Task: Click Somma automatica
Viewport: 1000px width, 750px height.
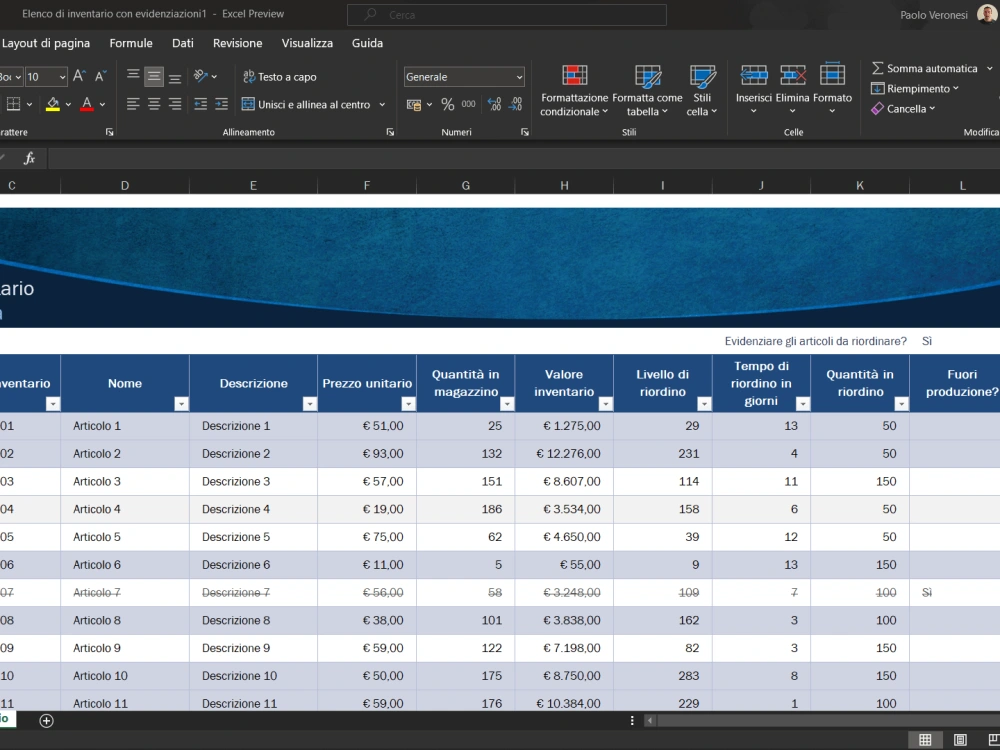Action: (x=924, y=68)
